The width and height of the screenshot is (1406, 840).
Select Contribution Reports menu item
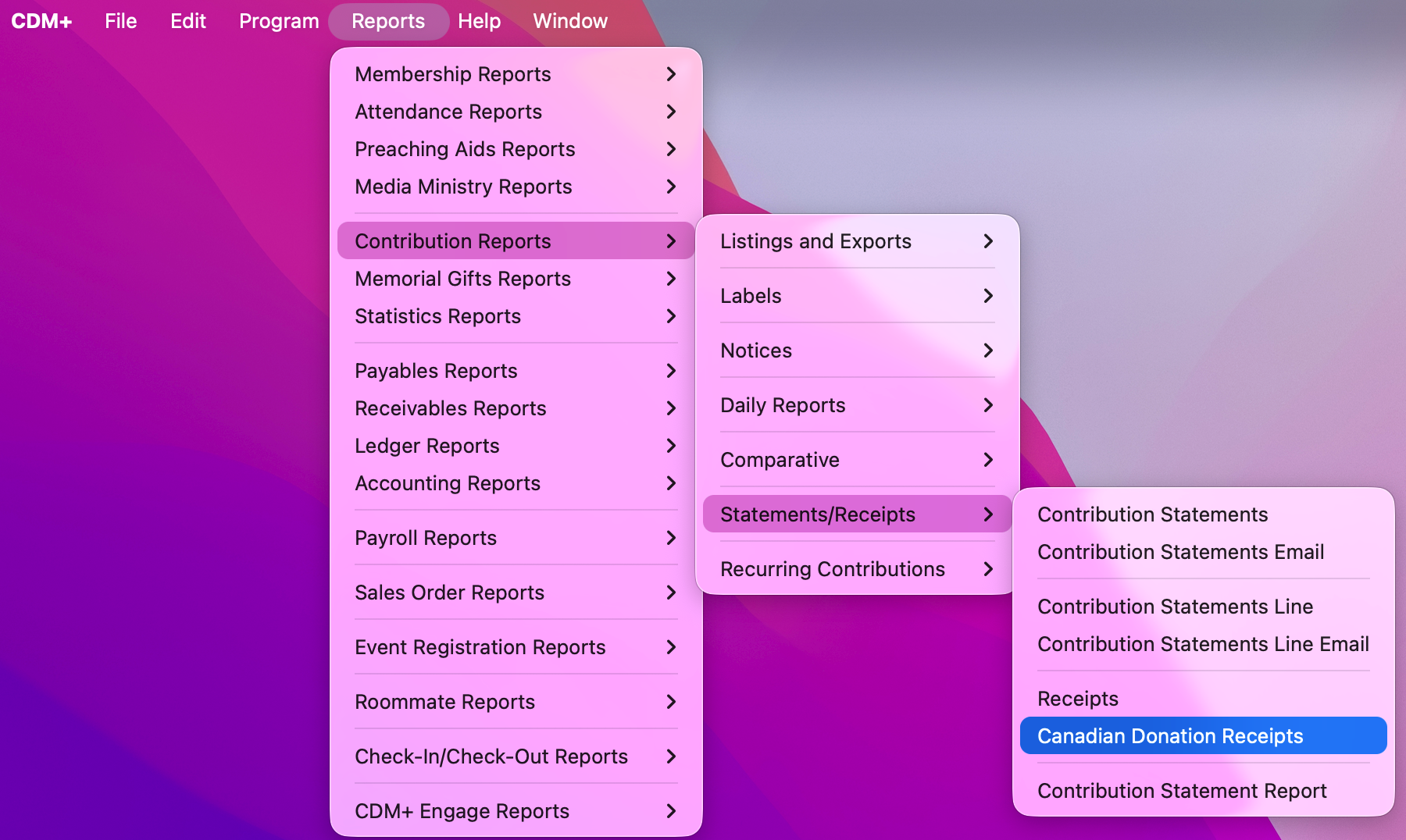click(516, 241)
